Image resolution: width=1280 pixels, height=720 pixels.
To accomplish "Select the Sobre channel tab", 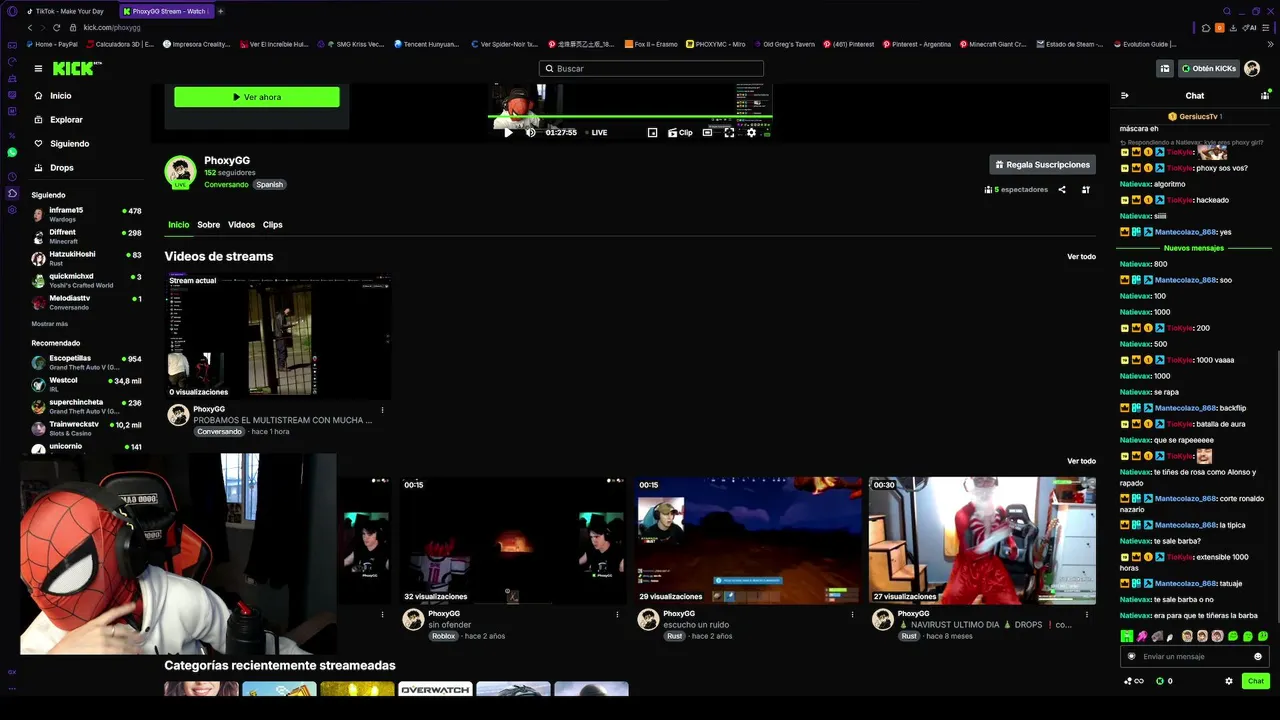I will point(208,225).
